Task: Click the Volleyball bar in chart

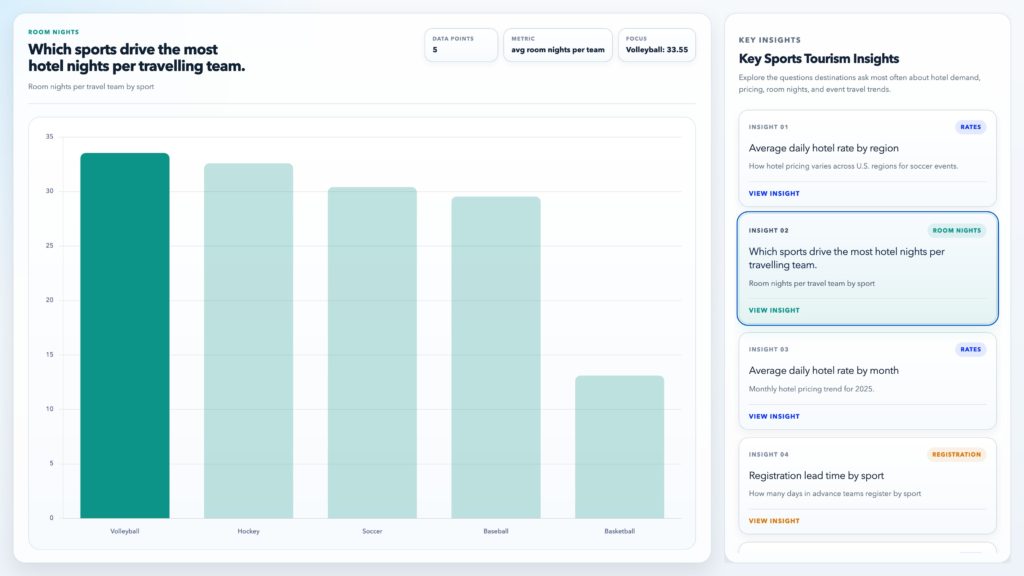Action: [125, 335]
